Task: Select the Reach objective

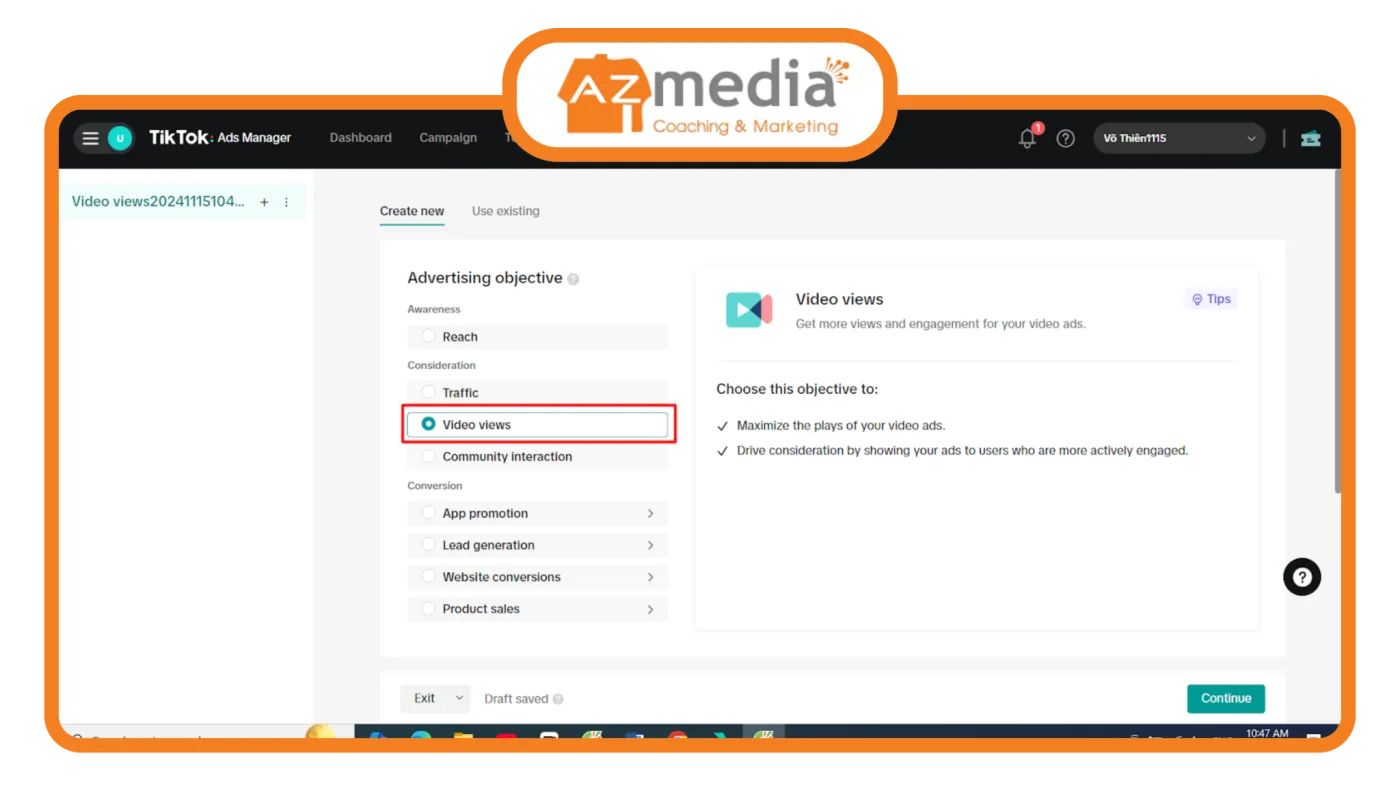Action: [538, 337]
